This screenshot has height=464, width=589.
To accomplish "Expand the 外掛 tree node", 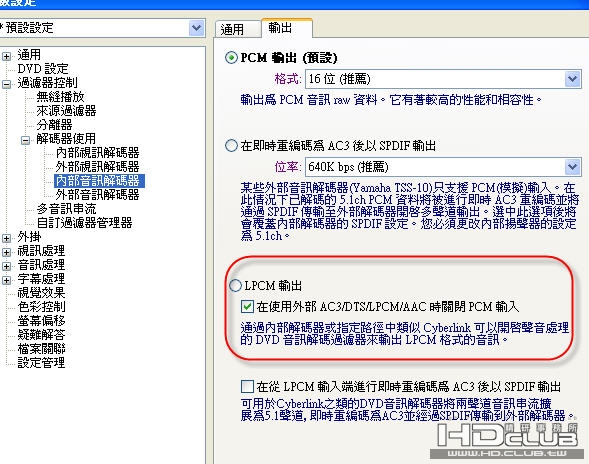I will point(6,238).
